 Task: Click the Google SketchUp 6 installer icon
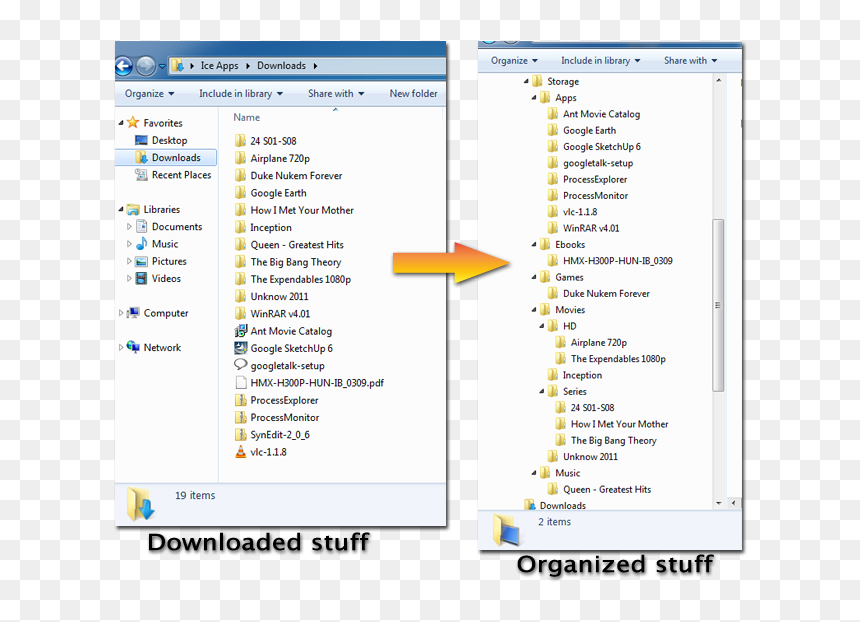pos(240,348)
